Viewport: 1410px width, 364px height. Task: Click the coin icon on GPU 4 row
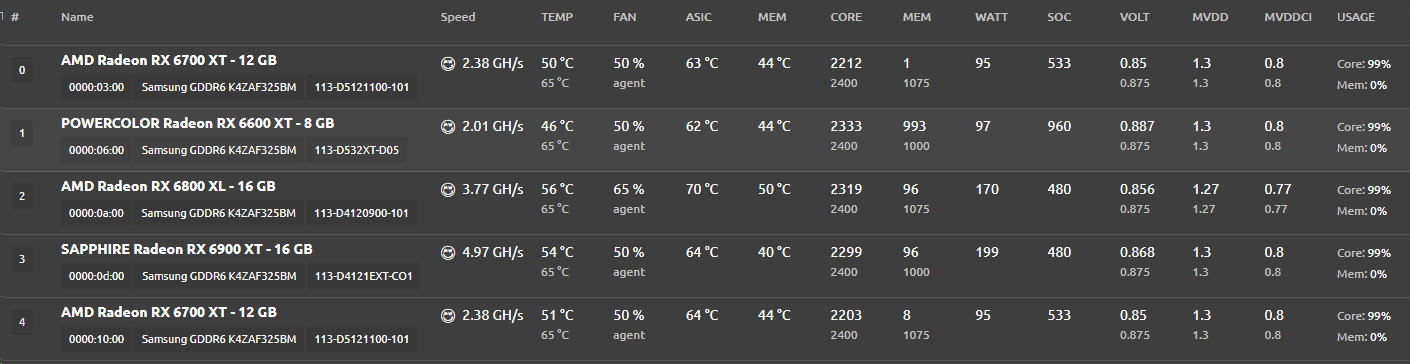[448, 315]
